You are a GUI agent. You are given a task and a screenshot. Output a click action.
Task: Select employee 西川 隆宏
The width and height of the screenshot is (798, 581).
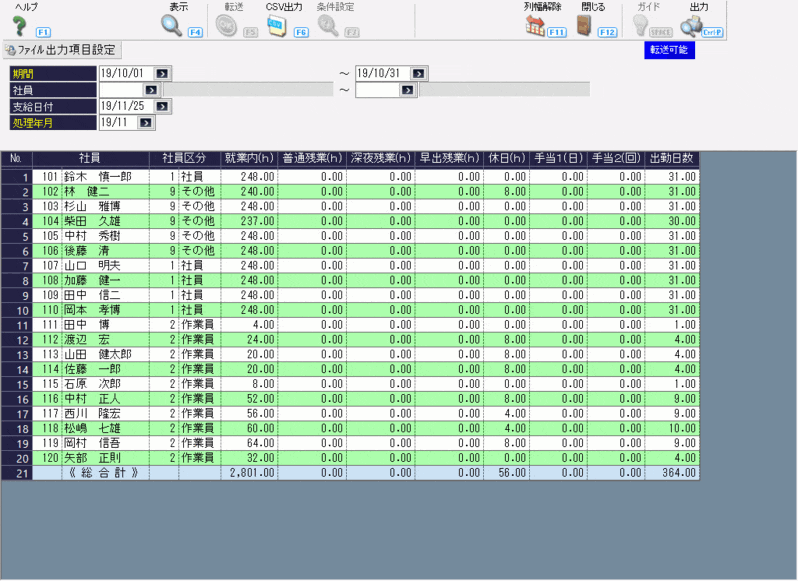click(92, 413)
